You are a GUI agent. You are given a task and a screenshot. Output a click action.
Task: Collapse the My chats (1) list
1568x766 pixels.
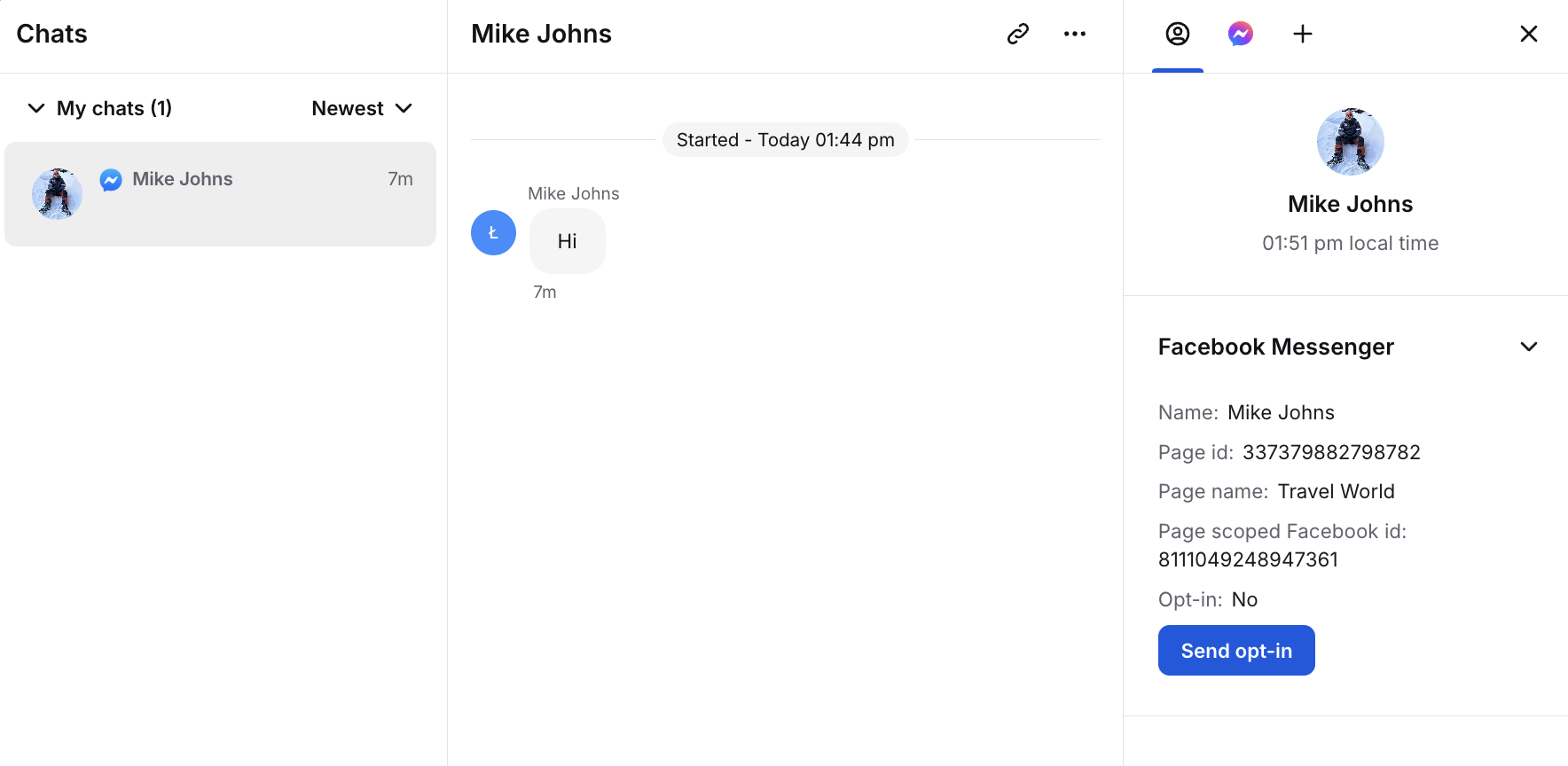(x=36, y=108)
